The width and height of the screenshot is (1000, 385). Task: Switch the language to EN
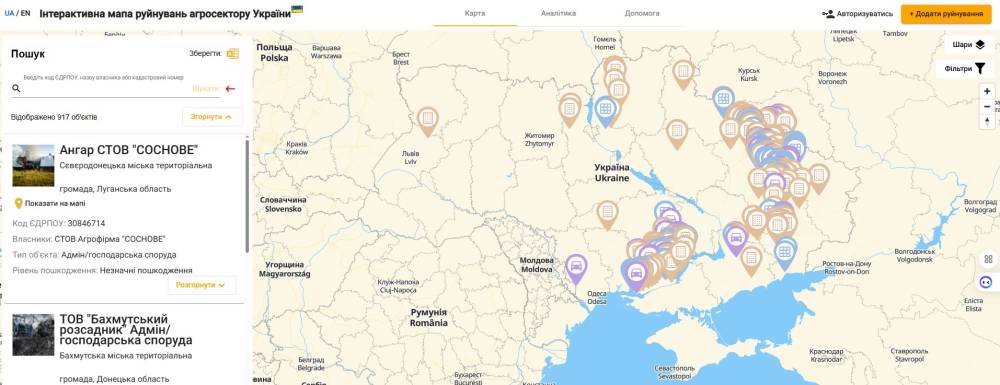[26, 13]
